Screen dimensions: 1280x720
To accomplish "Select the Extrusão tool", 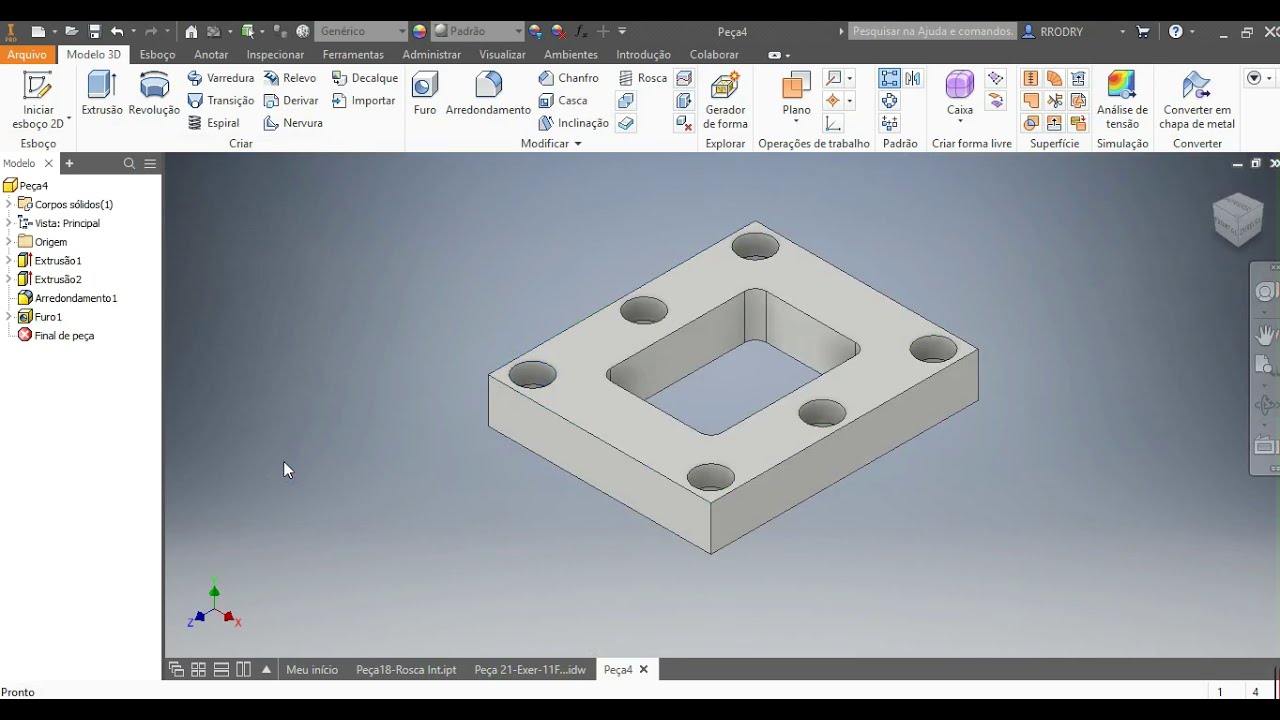I will (102, 94).
